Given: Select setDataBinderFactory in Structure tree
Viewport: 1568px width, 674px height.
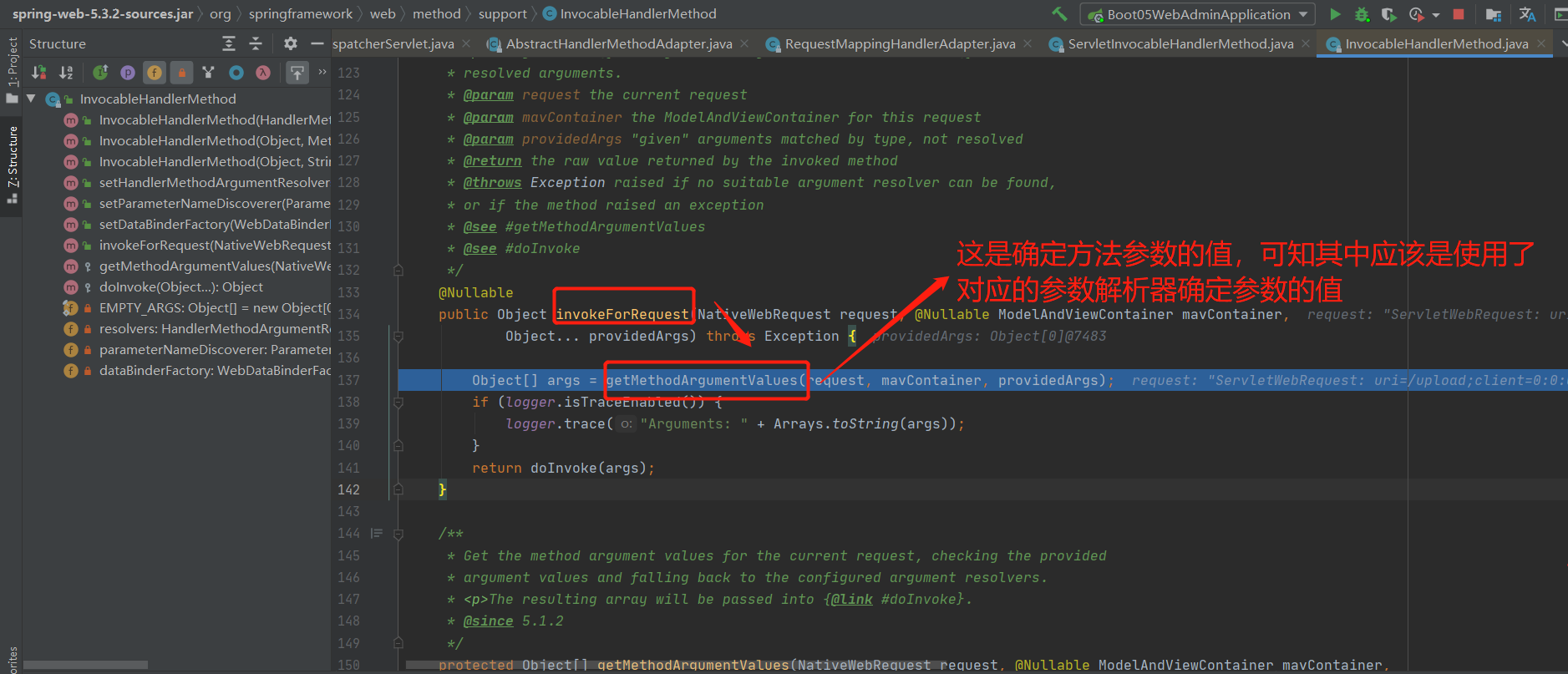Looking at the screenshot, I should [198, 224].
